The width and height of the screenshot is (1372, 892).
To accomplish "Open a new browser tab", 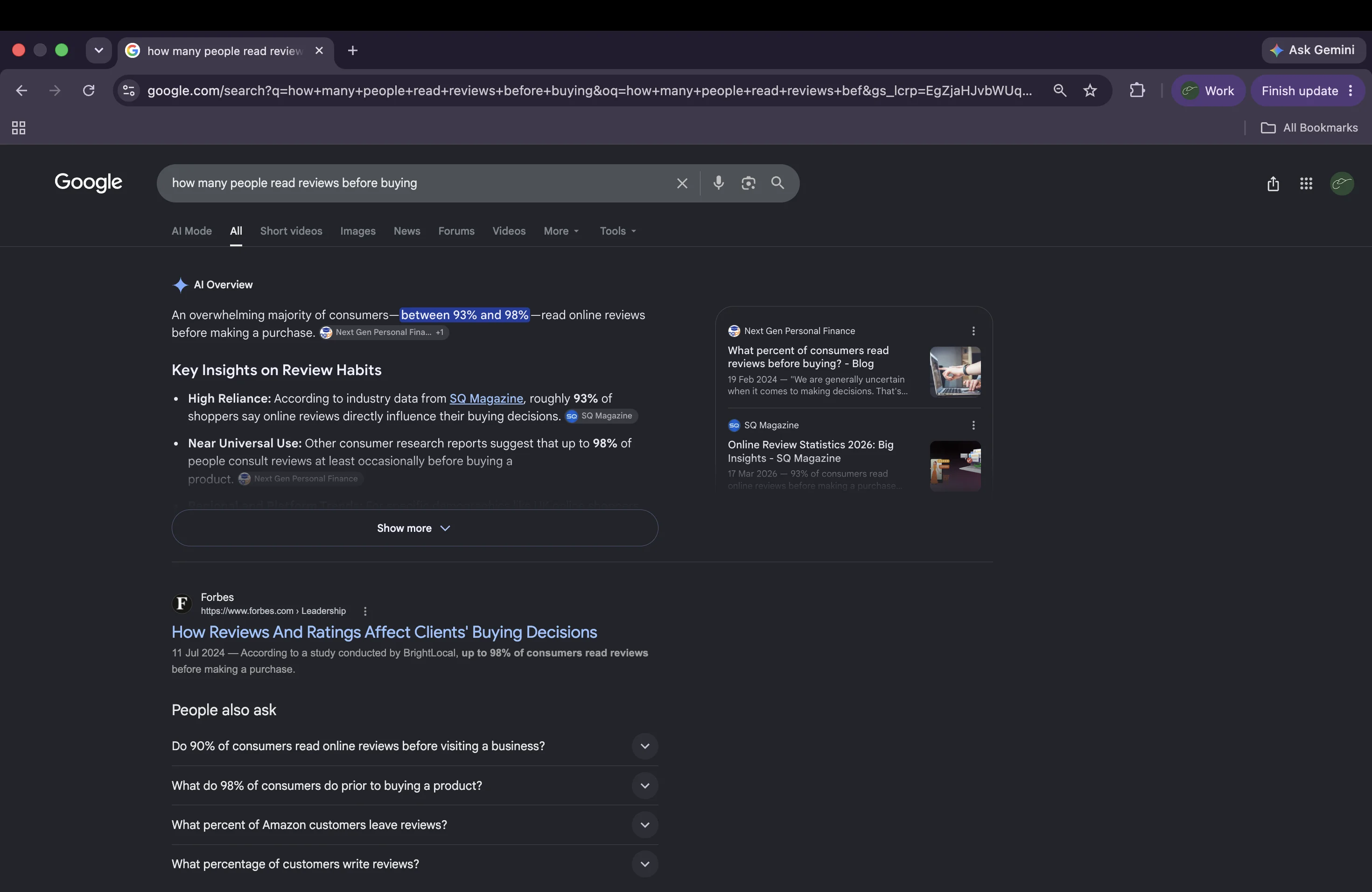I will [x=353, y=51].
